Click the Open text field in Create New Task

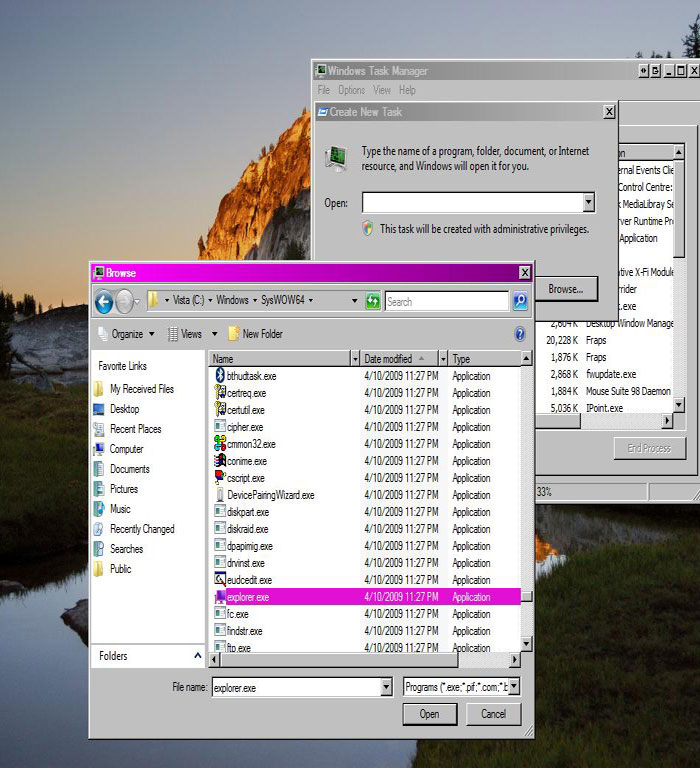pos(473,202)
